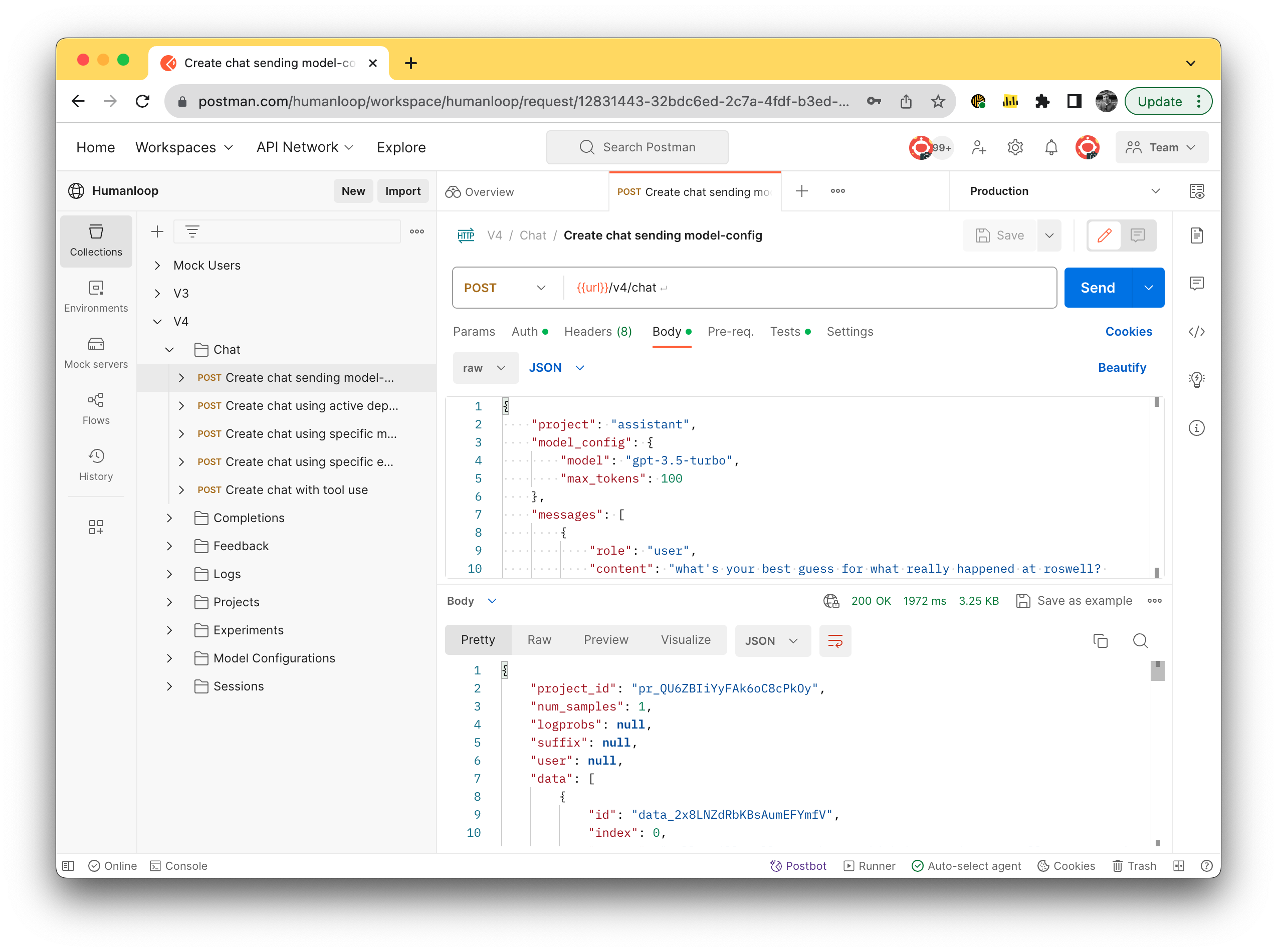Click the configure workspace sidebar icon

pyautogui.click(x=96, y=527)
